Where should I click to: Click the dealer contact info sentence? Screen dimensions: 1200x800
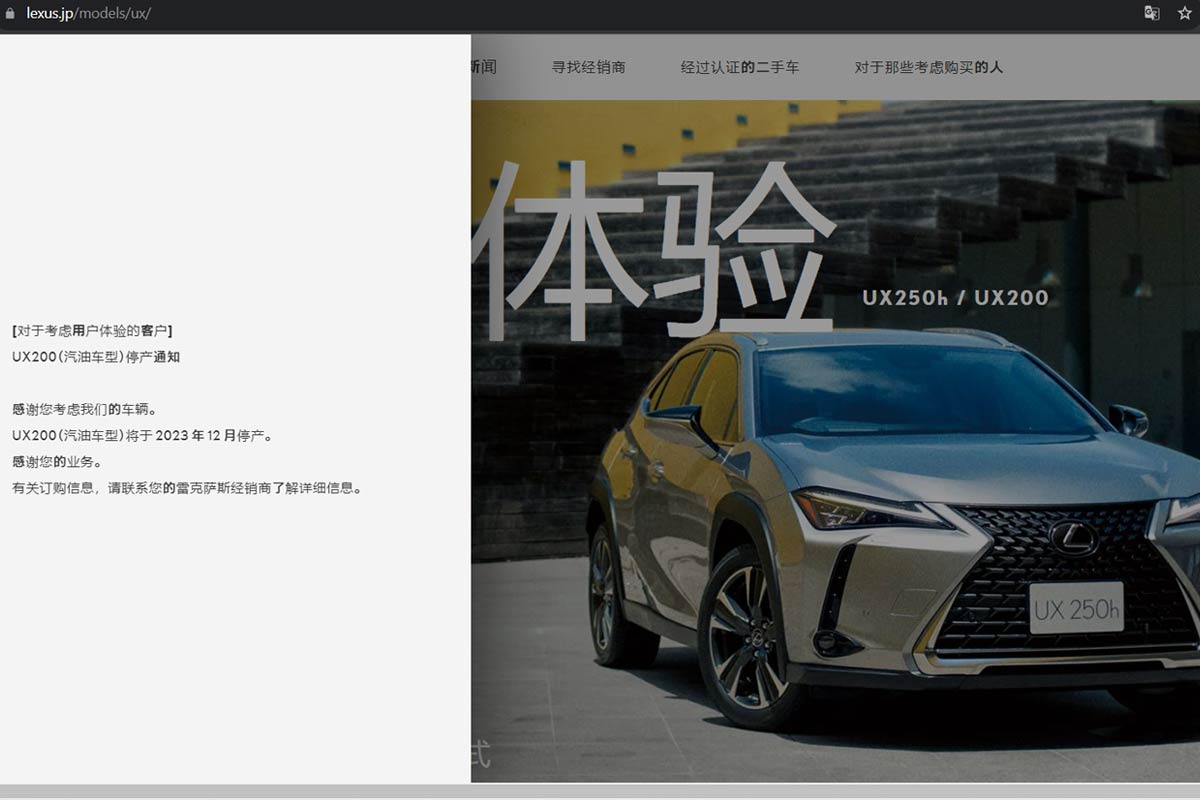187,488
